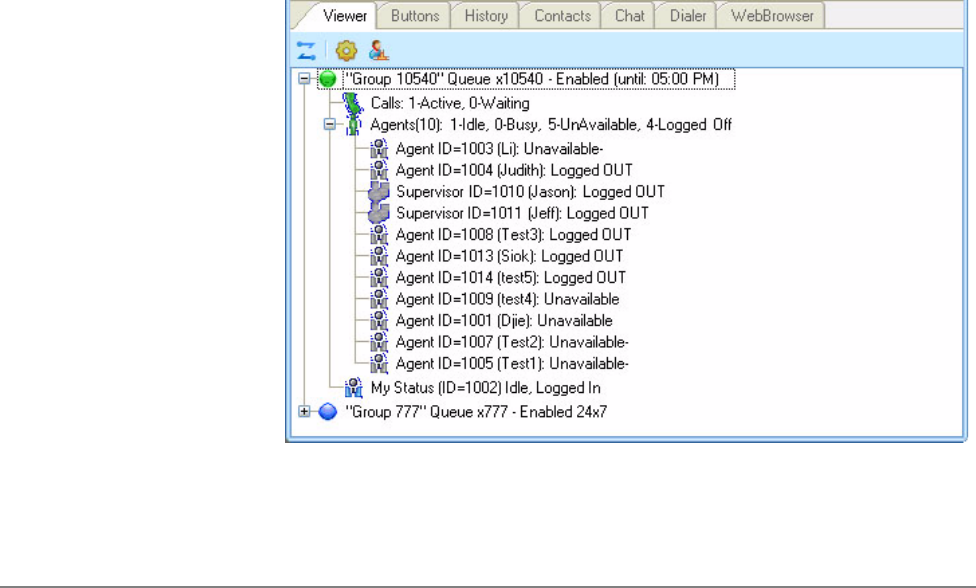Select "Agent ID=1004 (Judith): Logged OUT" text
Screen dimensions: 976x588
click(x=514, y=170)
